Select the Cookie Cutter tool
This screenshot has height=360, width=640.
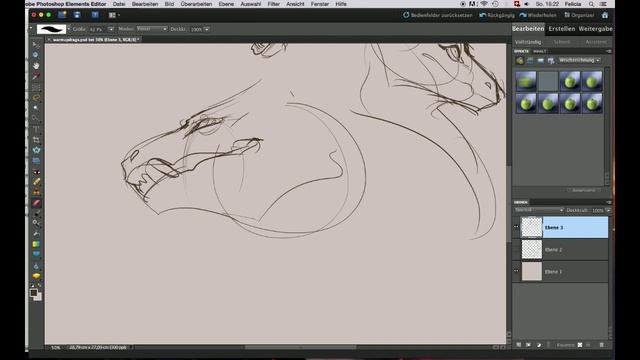(x=36, y=150)
